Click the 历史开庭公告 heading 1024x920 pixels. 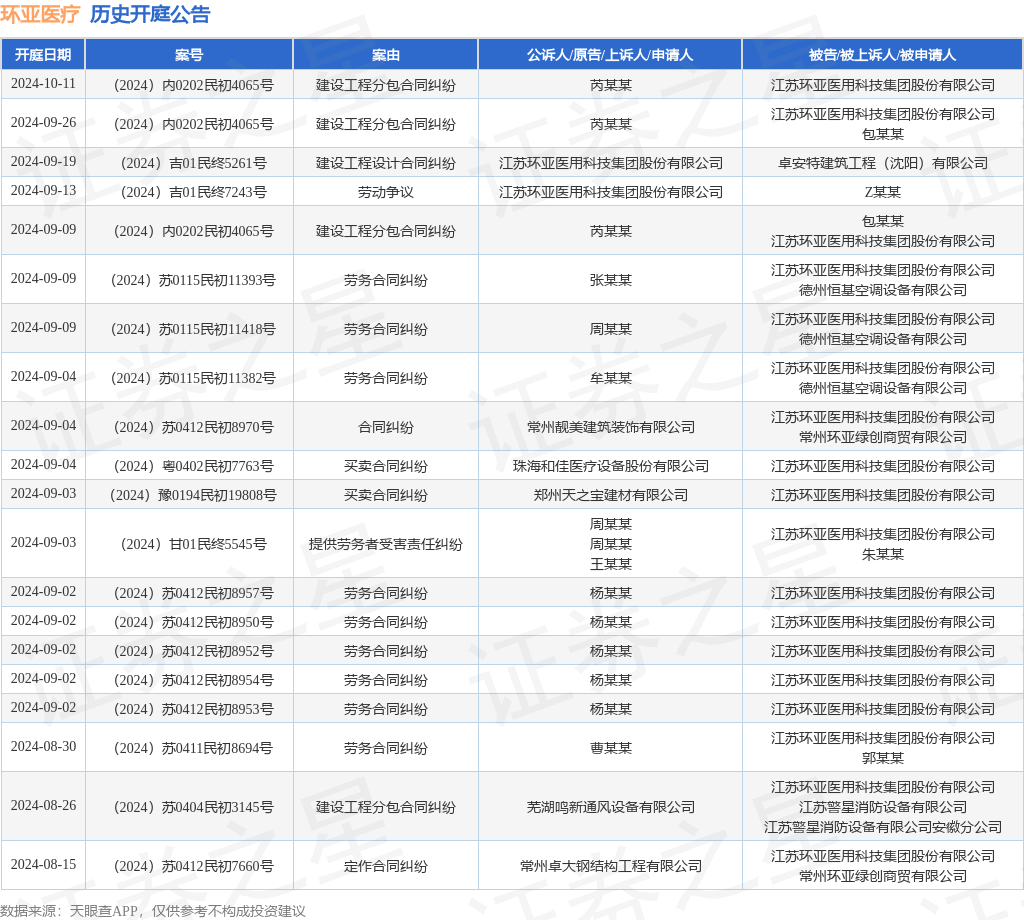click(150, 14)
